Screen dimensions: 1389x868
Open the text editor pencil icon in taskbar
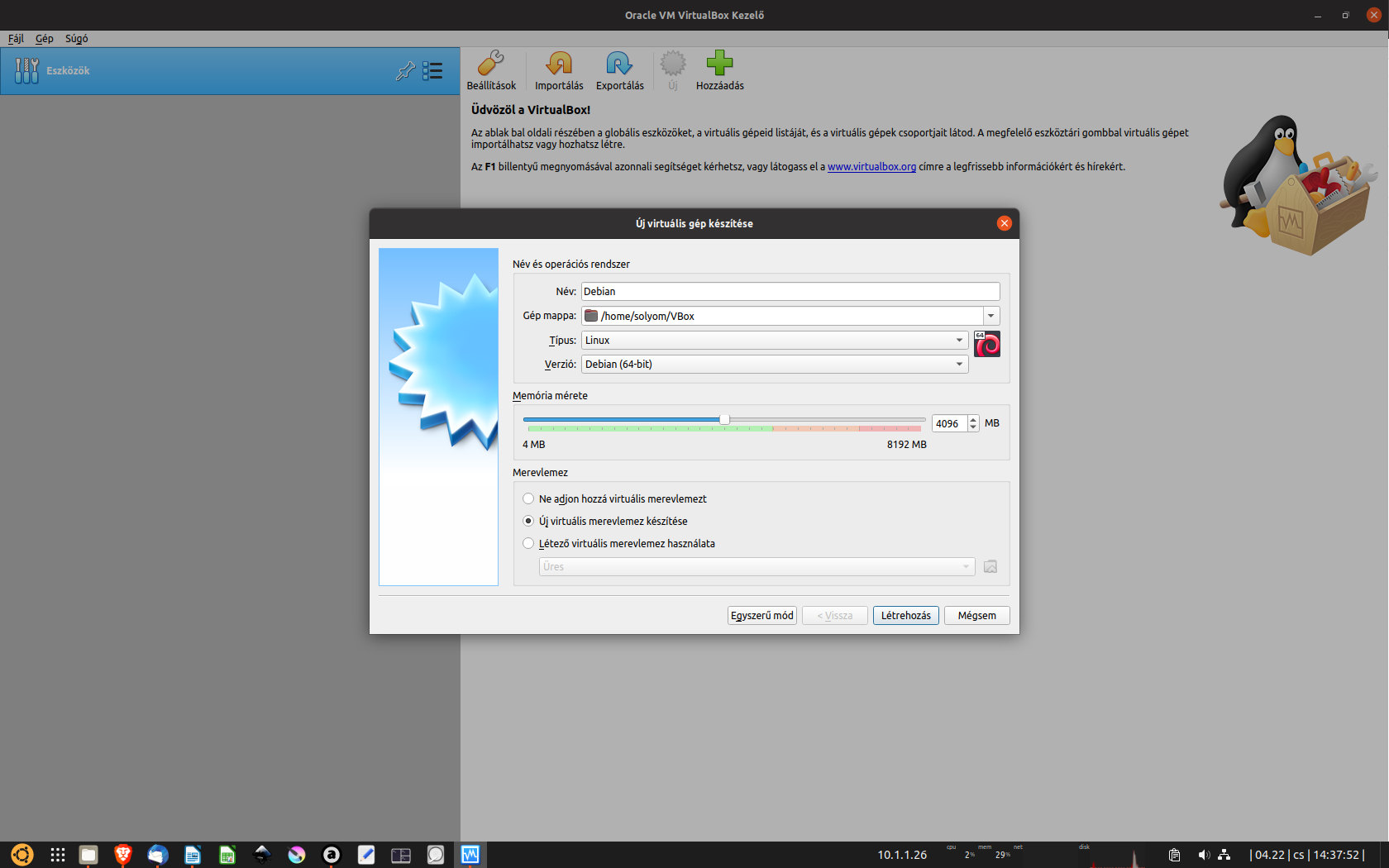[366, 855]
